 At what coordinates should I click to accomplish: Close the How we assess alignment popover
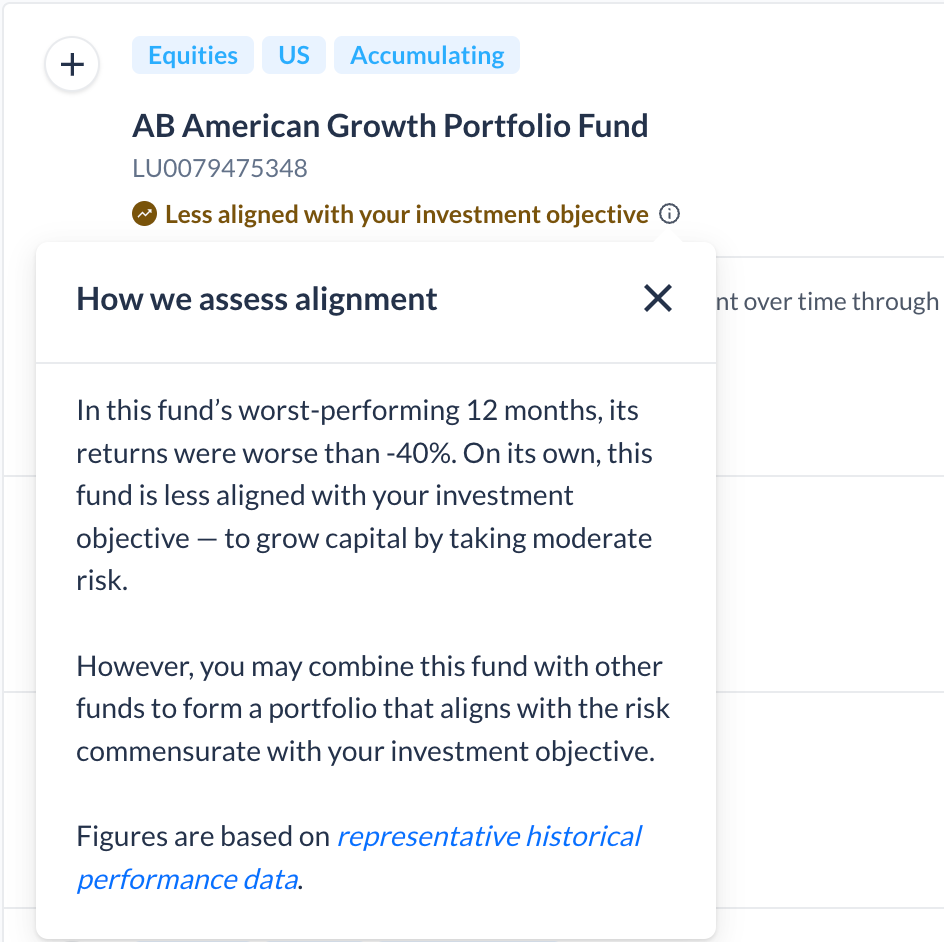tap(657, 299)
